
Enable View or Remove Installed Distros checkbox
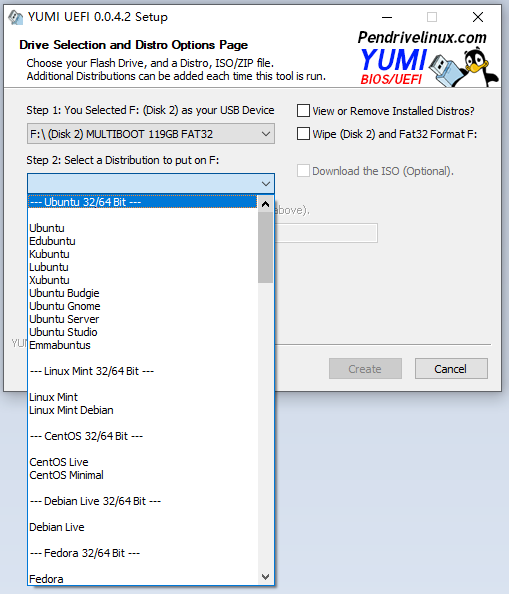(303, 111)
